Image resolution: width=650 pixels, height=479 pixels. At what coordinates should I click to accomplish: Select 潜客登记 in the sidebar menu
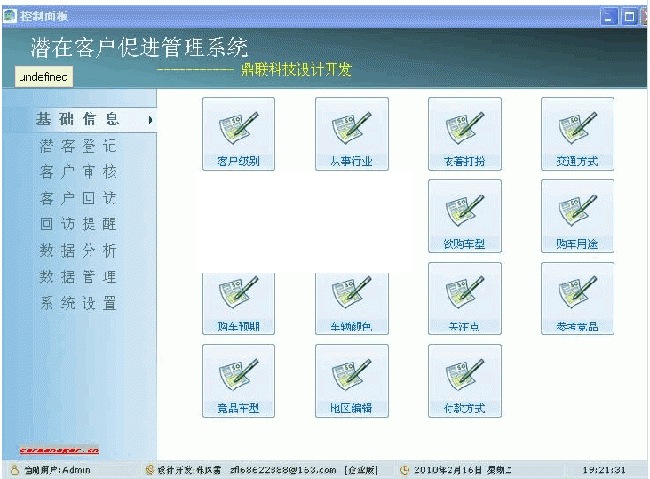pyautogui.click(x=78, y=146)
